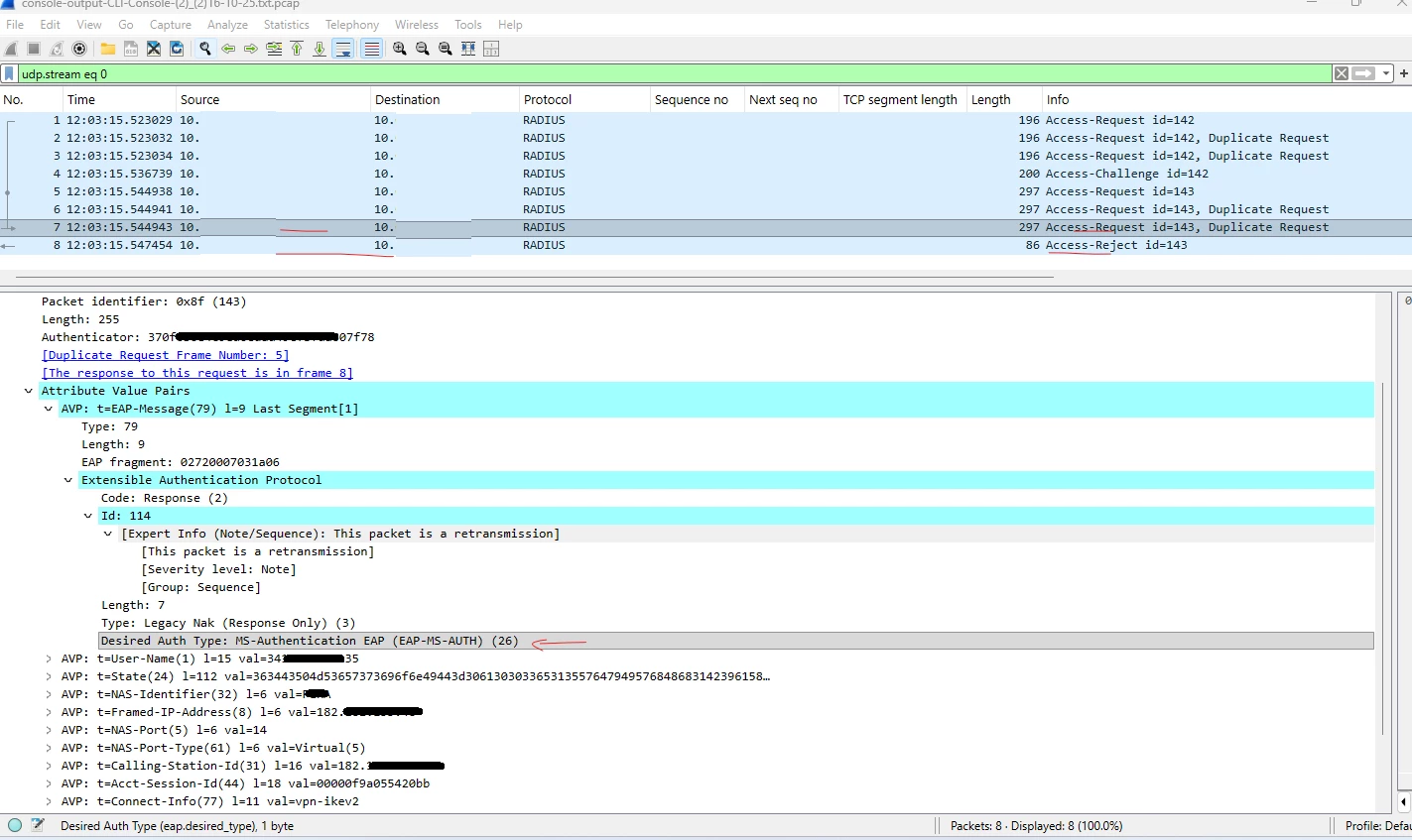
Task: Expand the NAS-Identifier(32) AVP node
Action: coord(49,694)
